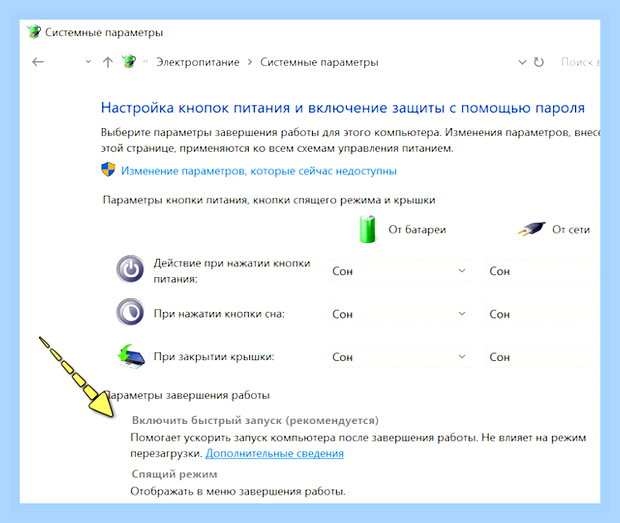Open recent locations chevron beside back arrow

pyautogui.click(x=88, y=62)
